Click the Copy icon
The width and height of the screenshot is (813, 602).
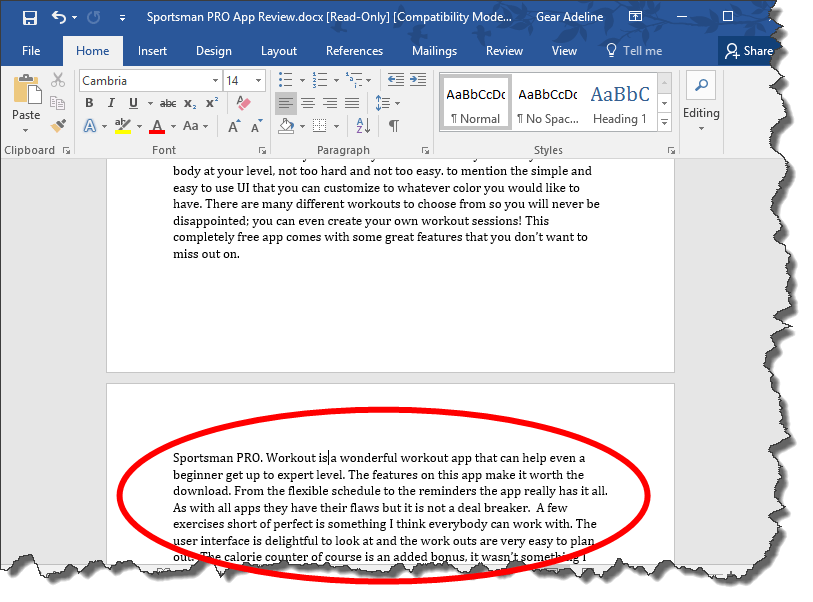click(57, 103)
